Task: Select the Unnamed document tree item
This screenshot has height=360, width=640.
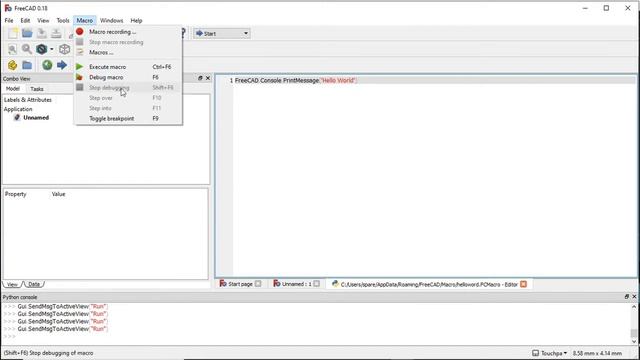Action: [36, 118]
